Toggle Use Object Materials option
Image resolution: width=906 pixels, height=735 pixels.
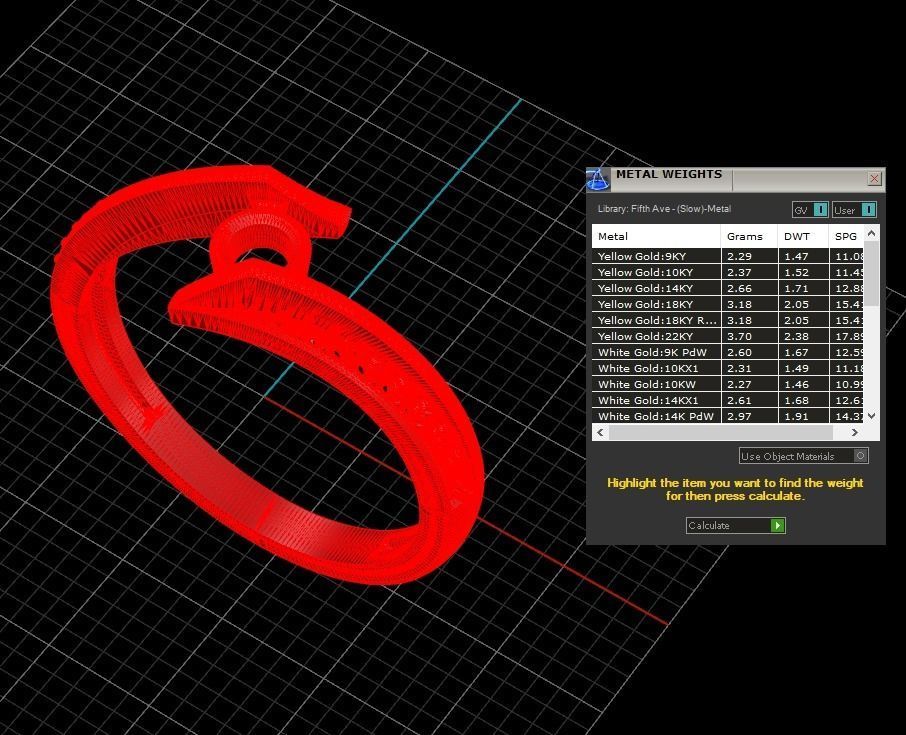(x=803, y=456)
